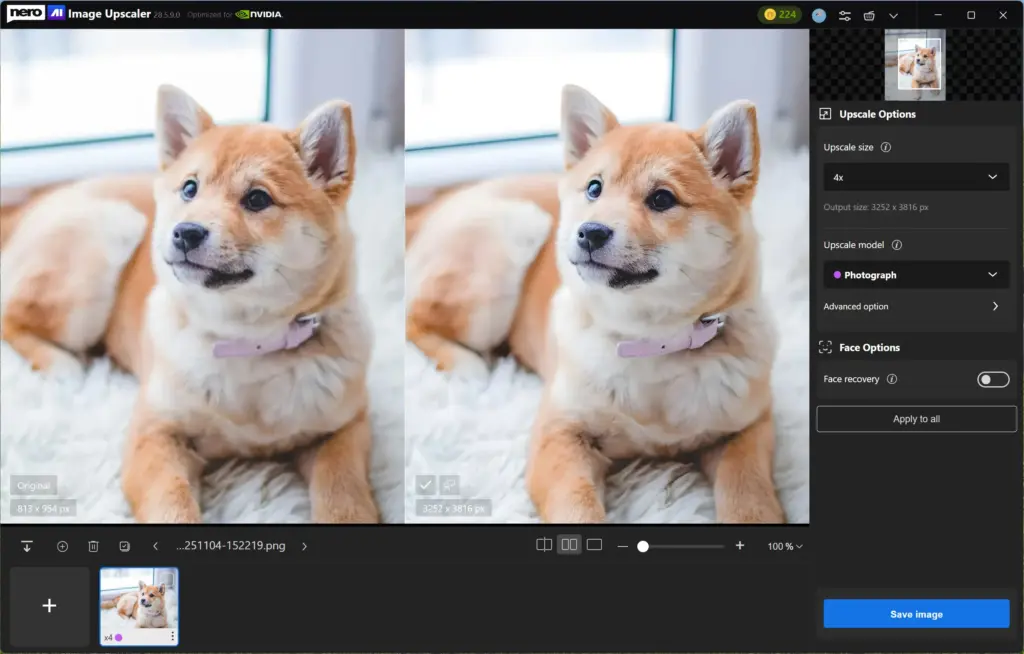Open the app menu chevron in titlebar

[893, 15]
